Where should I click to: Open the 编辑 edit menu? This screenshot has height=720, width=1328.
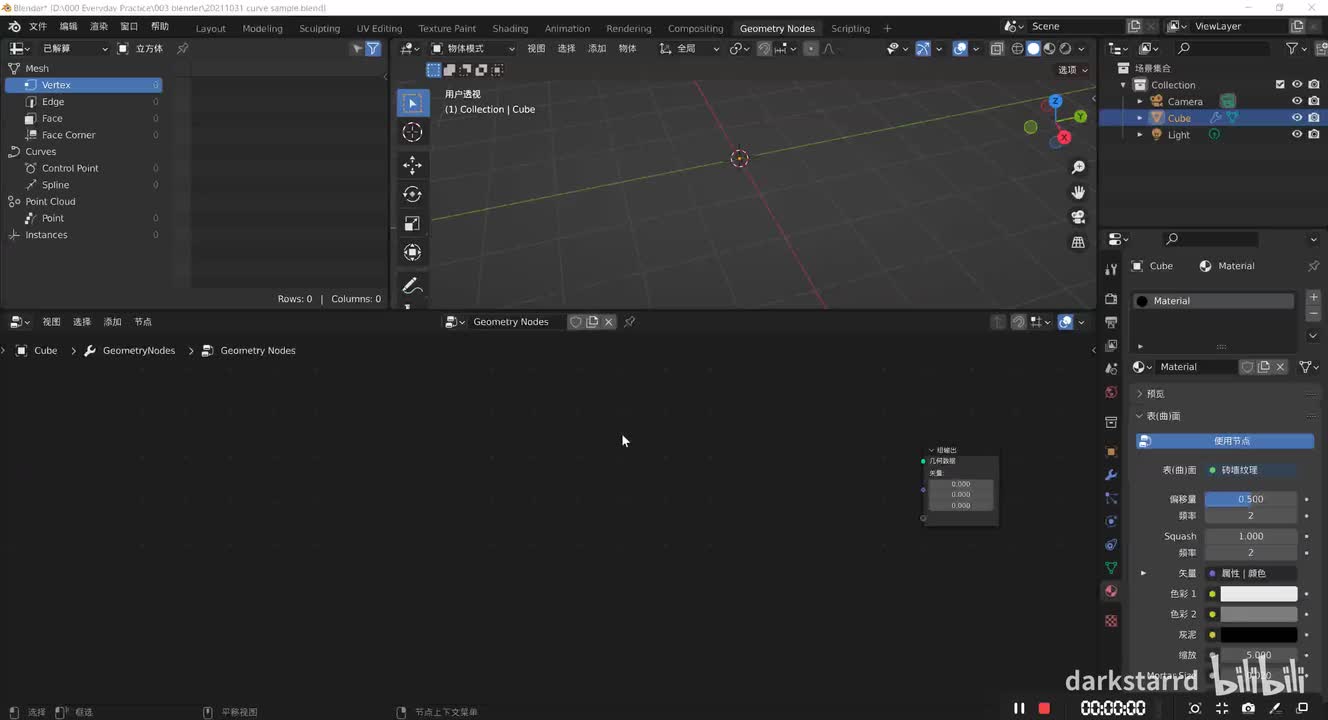click(68, 26)
